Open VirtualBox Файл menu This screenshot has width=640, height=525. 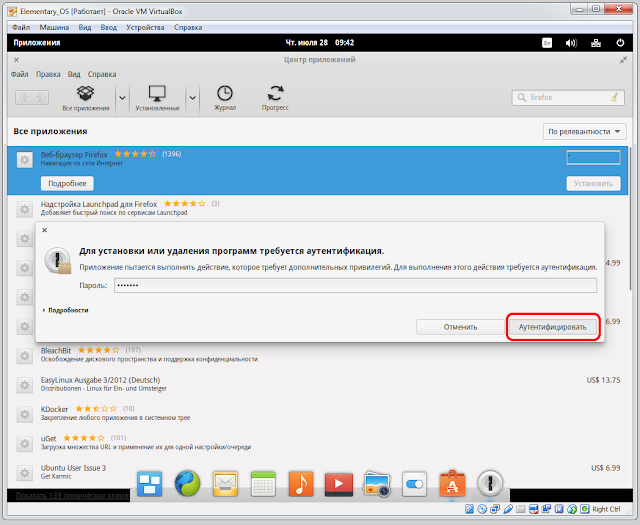pyautogui.click(x=21, y=27)
